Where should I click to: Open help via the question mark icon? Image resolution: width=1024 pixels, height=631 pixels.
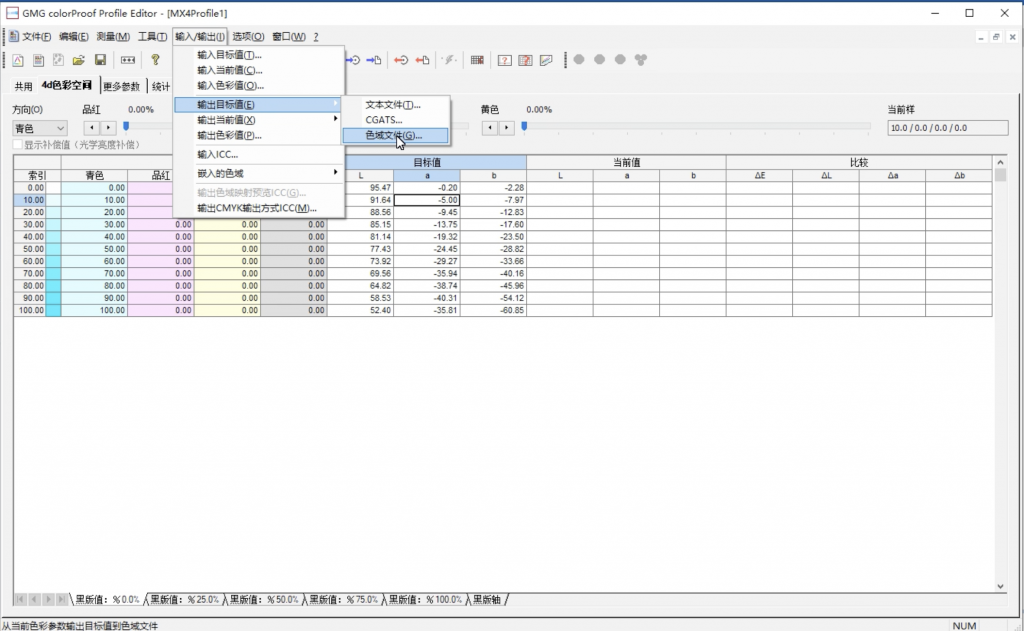tap(155, 60)
